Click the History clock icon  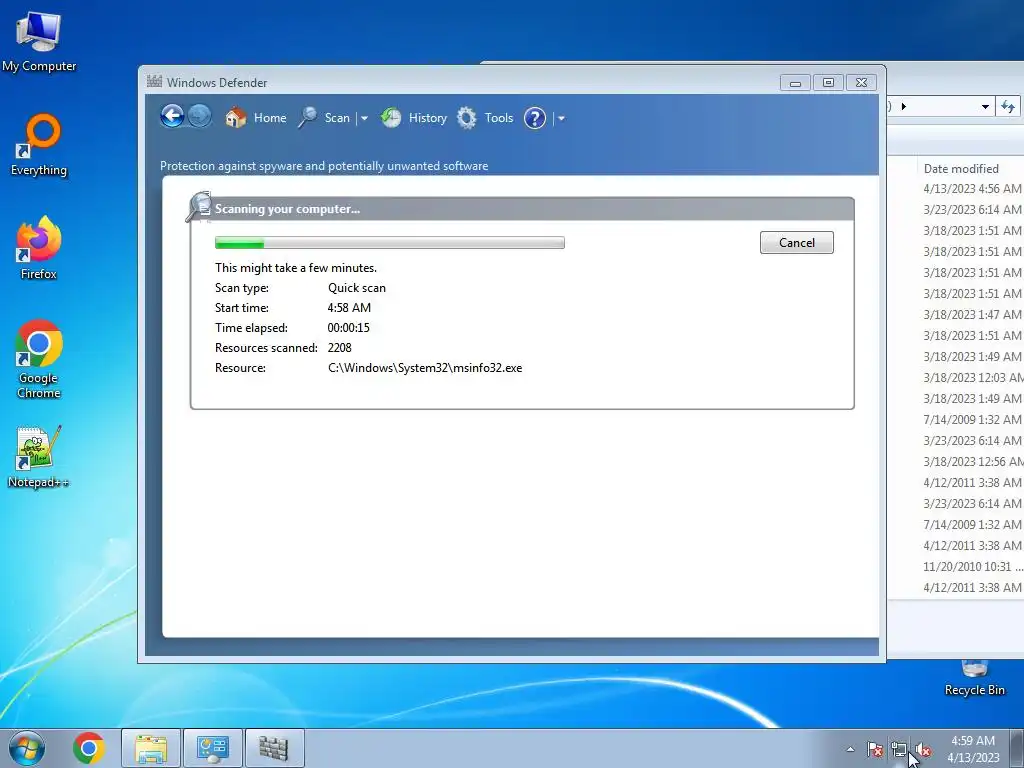coord(391,118)
